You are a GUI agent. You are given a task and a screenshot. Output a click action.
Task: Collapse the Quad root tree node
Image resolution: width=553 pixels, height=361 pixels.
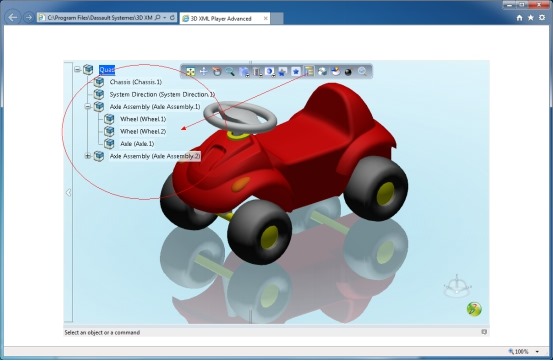click(77, 69)
